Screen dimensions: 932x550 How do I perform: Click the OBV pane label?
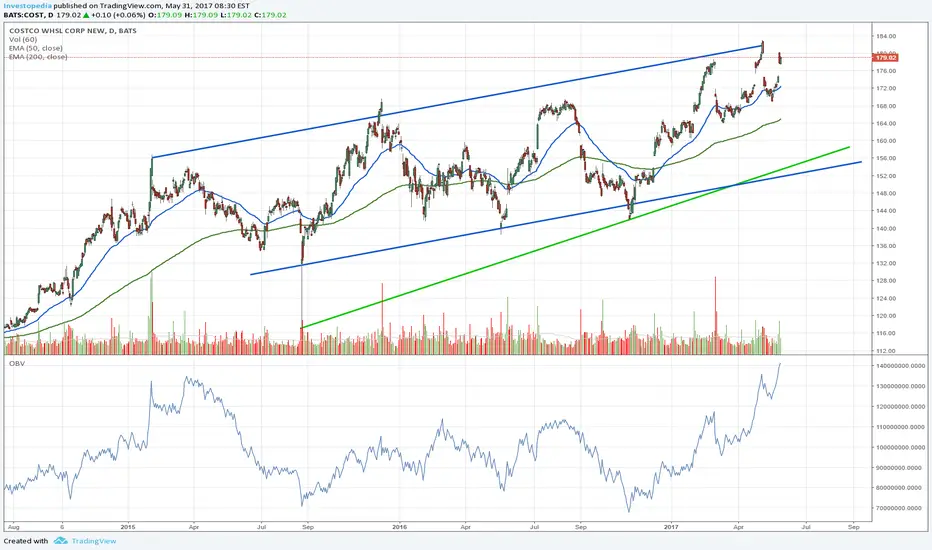tap(17, 363)
